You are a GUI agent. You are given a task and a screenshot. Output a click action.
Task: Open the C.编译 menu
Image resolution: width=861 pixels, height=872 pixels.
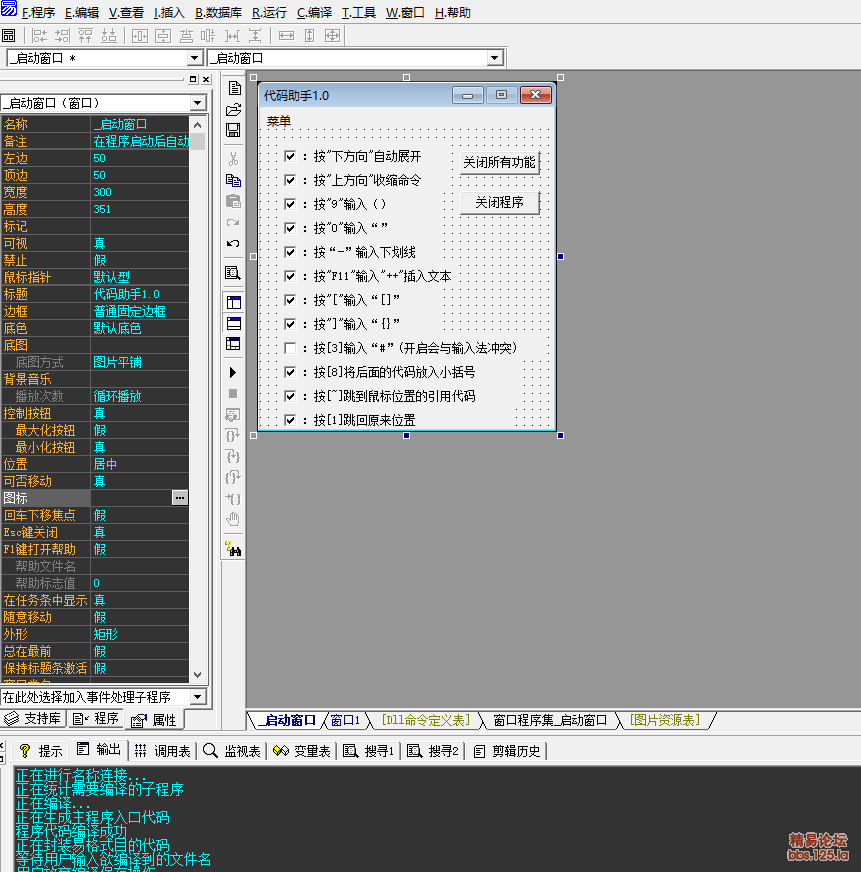coord(314,13)
